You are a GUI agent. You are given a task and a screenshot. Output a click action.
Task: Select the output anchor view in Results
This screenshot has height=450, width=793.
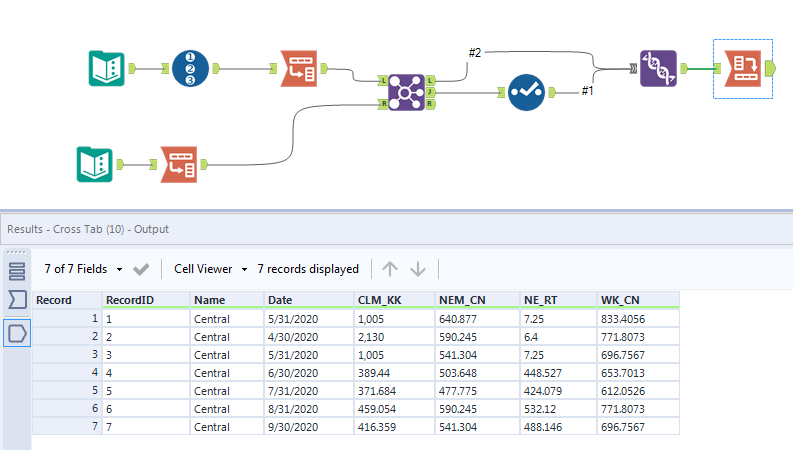click(x=17, y=333)
